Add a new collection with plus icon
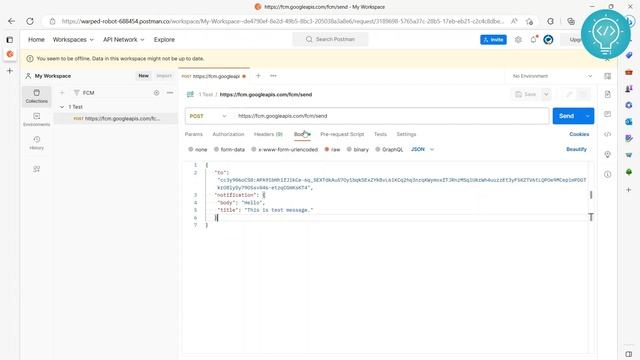This screenshot has height=360, width=640. click(62, 93)
